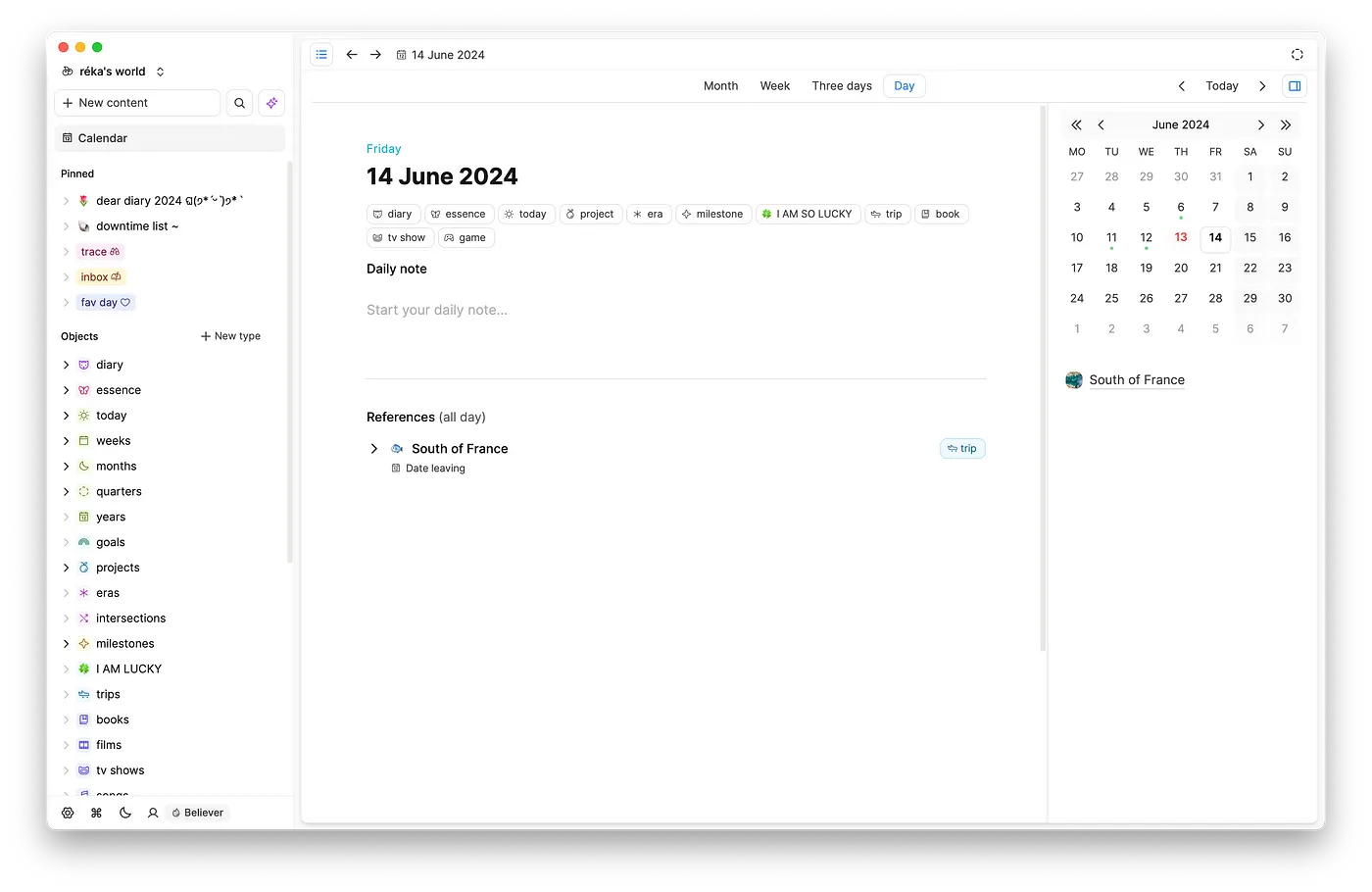
Task: Open the trips object type
Action: tap(108, 694)
